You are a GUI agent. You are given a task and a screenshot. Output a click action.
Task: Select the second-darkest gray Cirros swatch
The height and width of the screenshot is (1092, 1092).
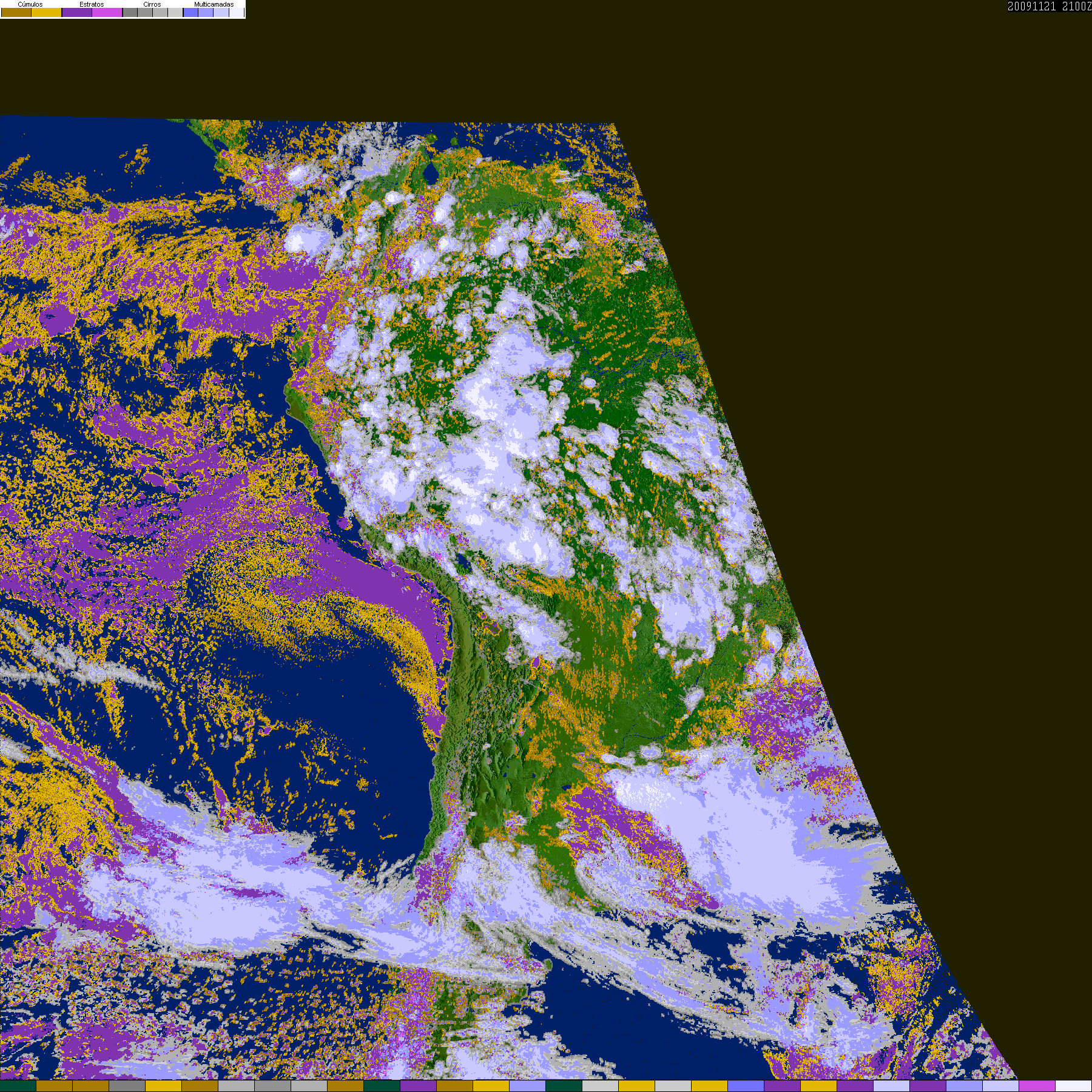click(145, 12)
